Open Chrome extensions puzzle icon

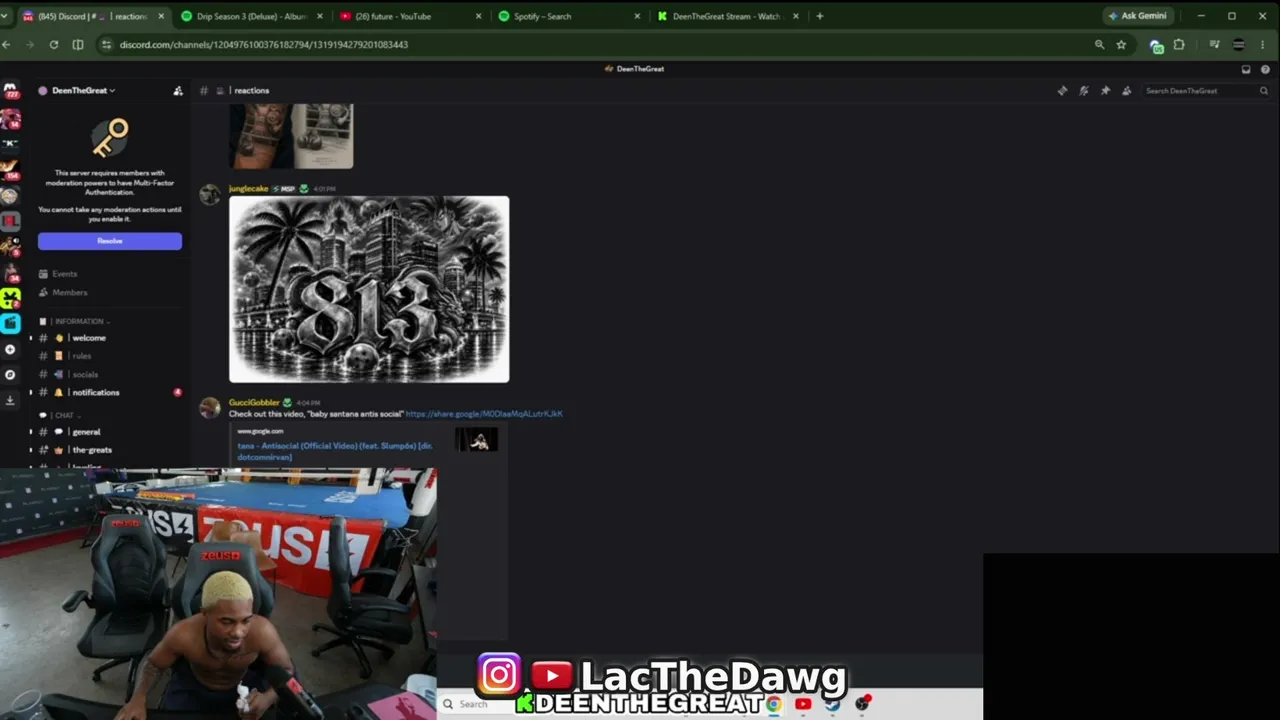tap(1179, 45)
